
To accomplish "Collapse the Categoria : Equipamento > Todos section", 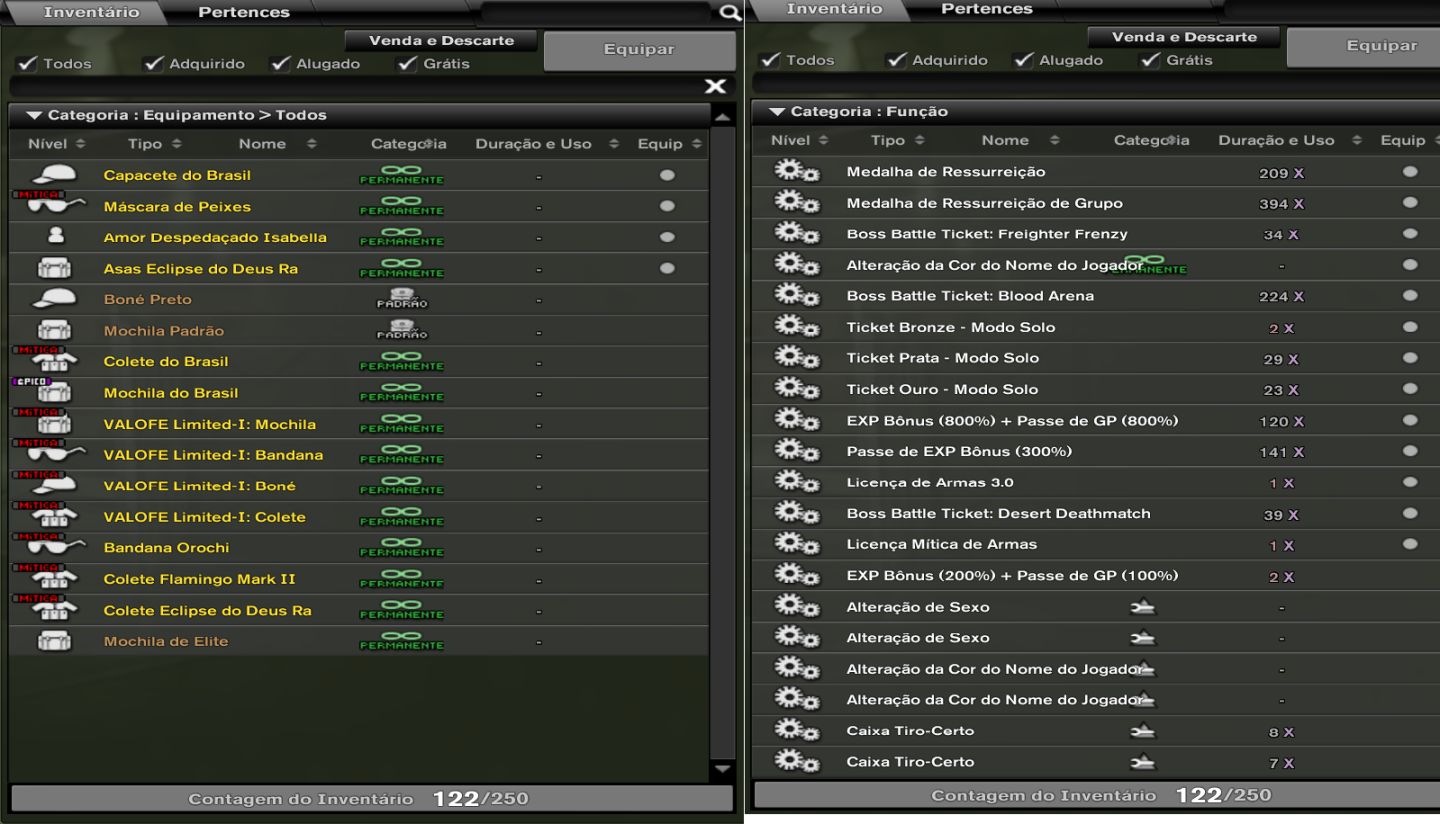I will point(35,115).
